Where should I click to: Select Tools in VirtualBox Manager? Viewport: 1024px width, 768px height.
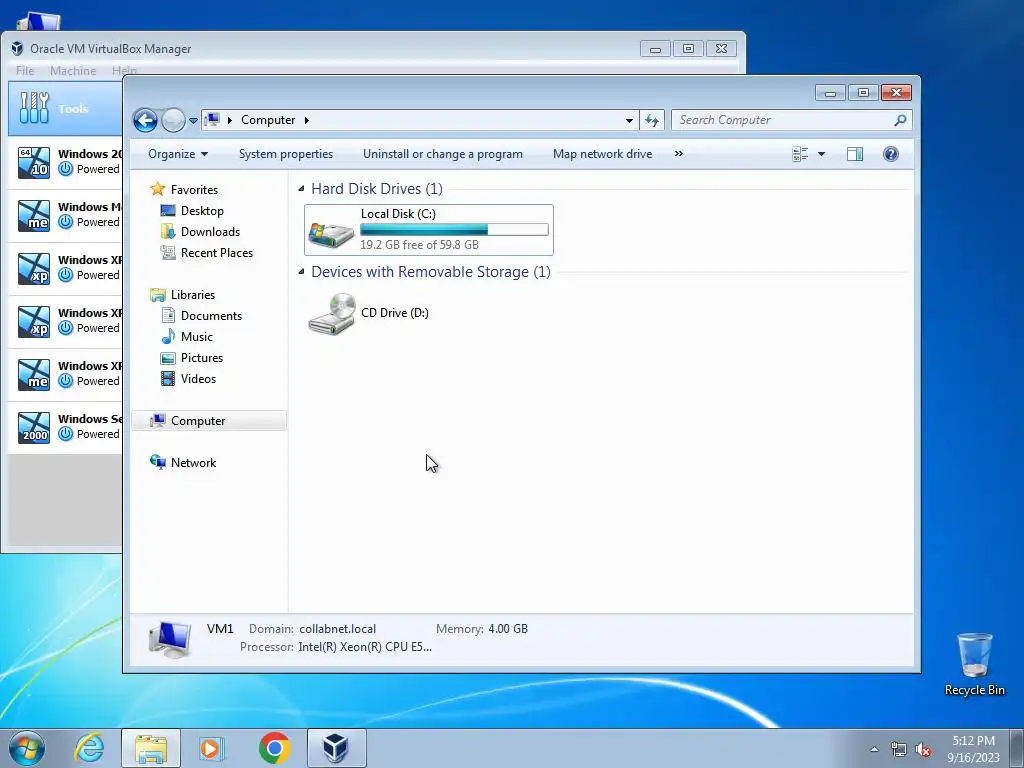pos(65,109)
